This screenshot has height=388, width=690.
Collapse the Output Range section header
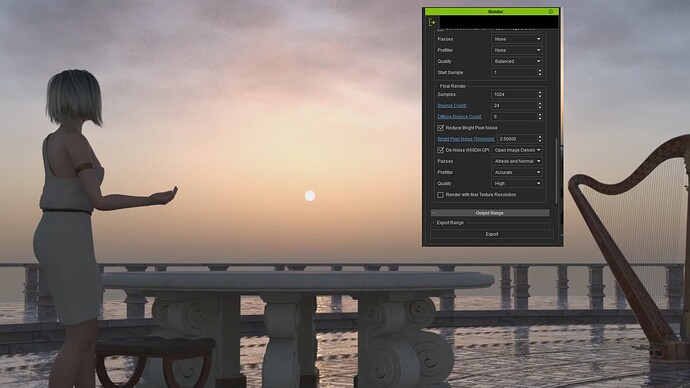point(490,213)
